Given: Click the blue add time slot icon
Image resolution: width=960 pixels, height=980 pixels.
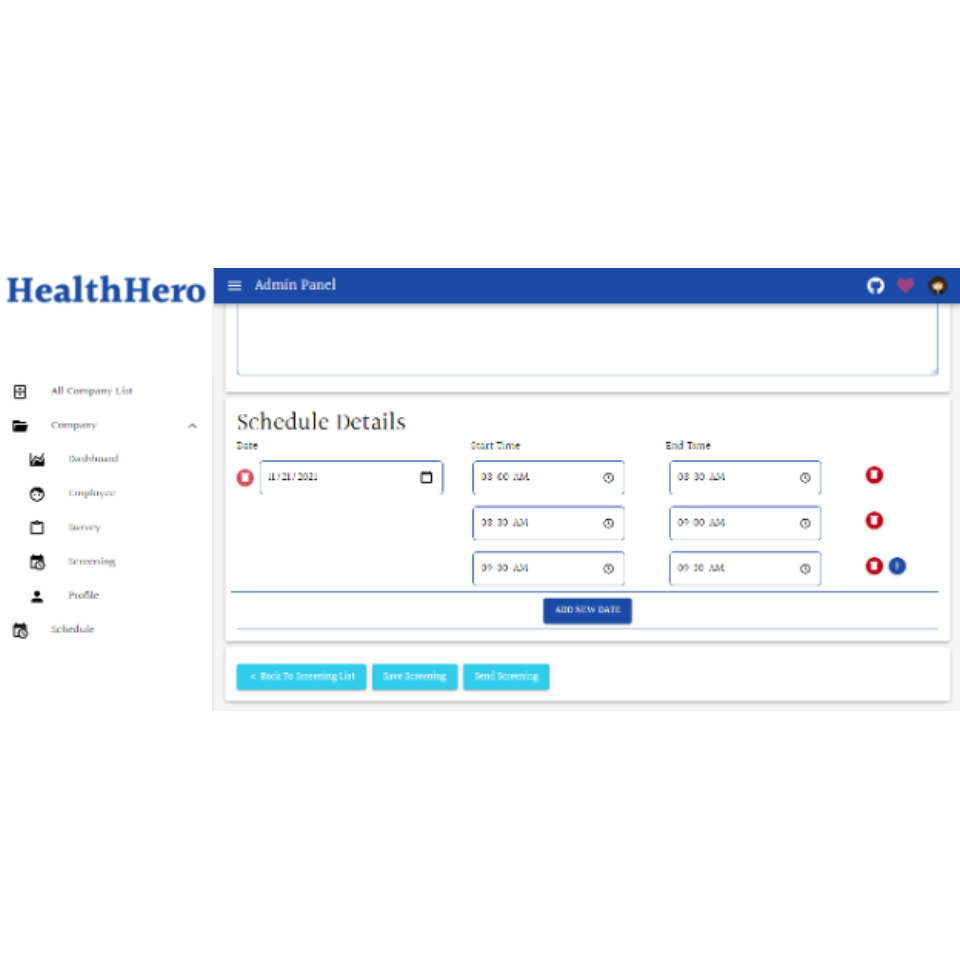Looking at the screenshot, I should coord(897,566).
